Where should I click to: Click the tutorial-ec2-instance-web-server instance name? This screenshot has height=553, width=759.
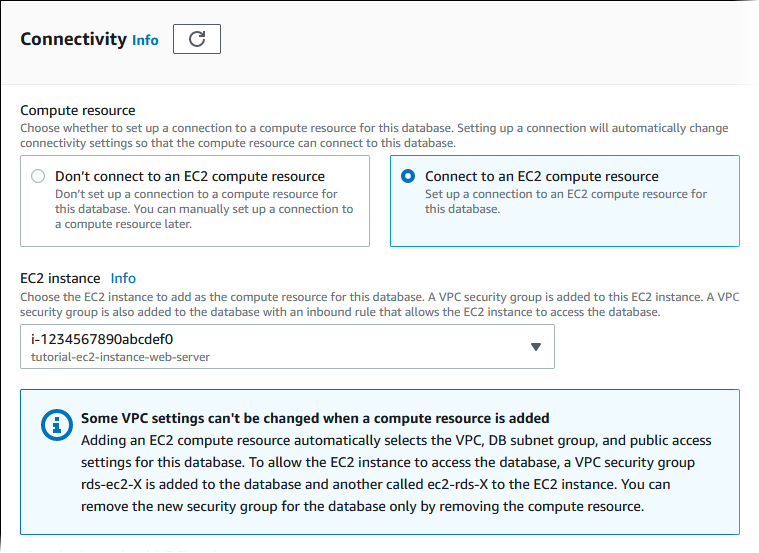[x=119, y=356]
